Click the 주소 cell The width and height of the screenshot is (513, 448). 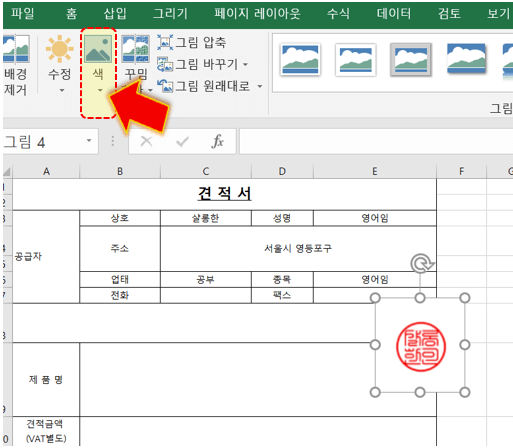[120, 249]
